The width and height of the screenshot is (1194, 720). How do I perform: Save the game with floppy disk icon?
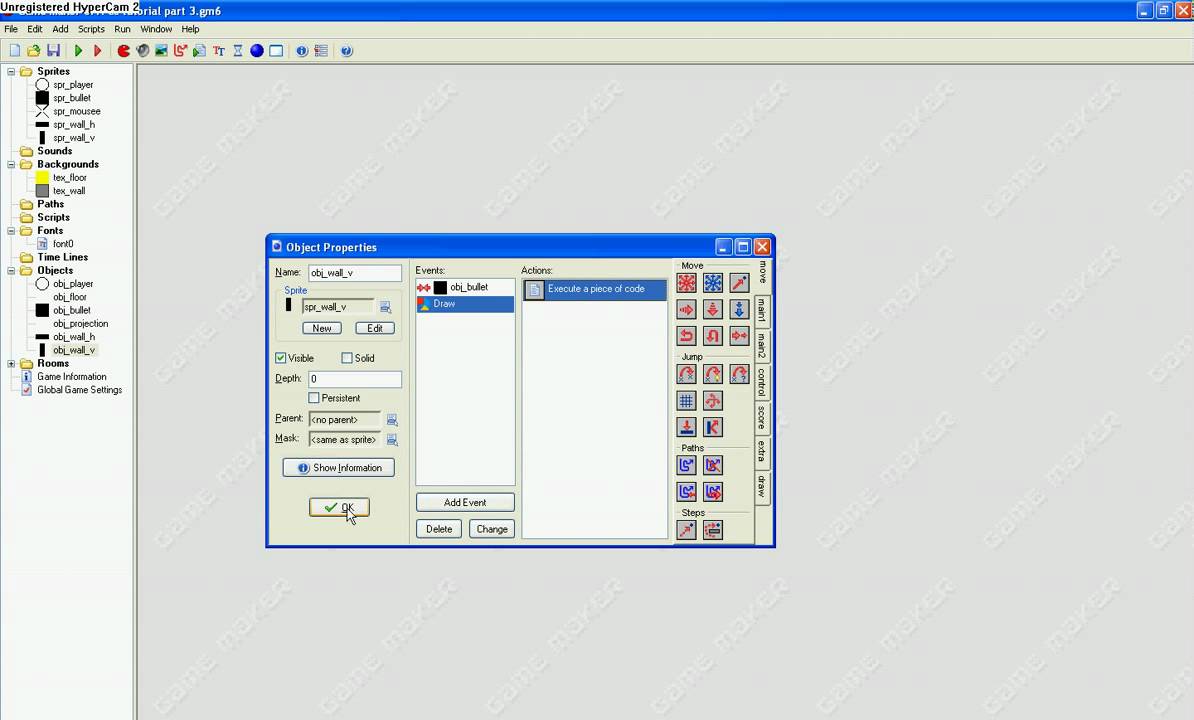pos(53,51)
